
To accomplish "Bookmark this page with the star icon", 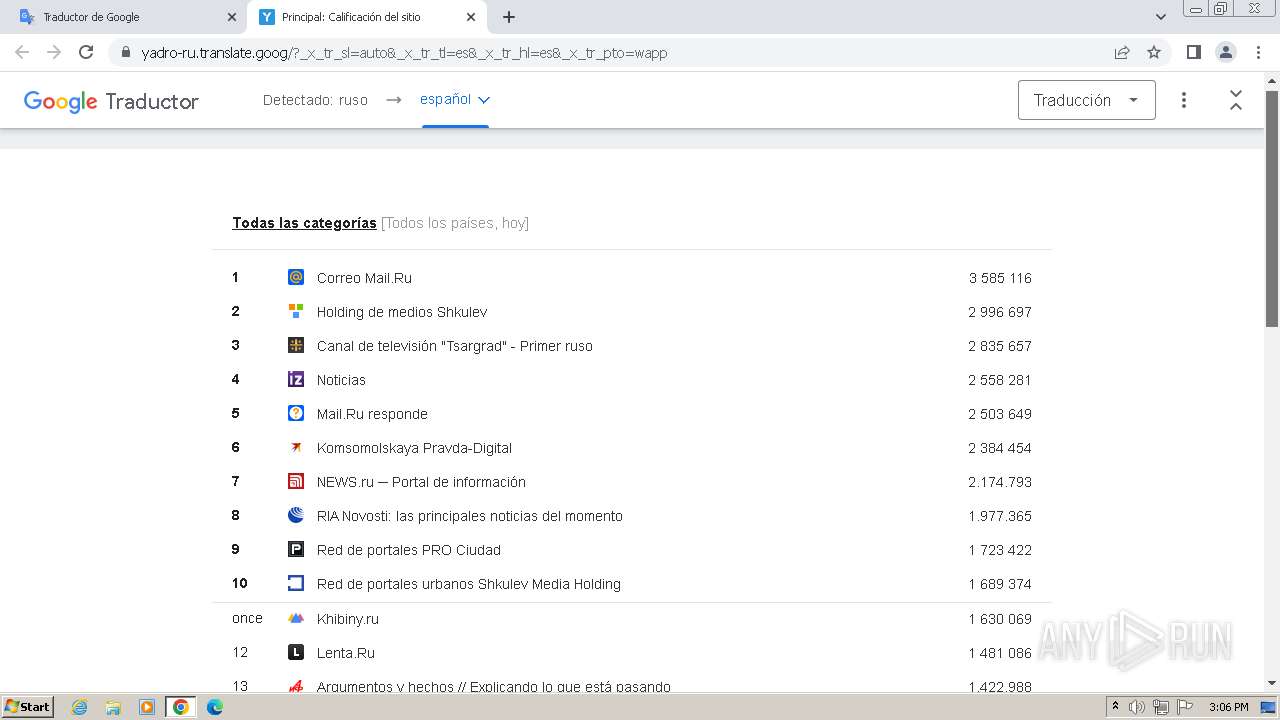I will coord(1154,52).
